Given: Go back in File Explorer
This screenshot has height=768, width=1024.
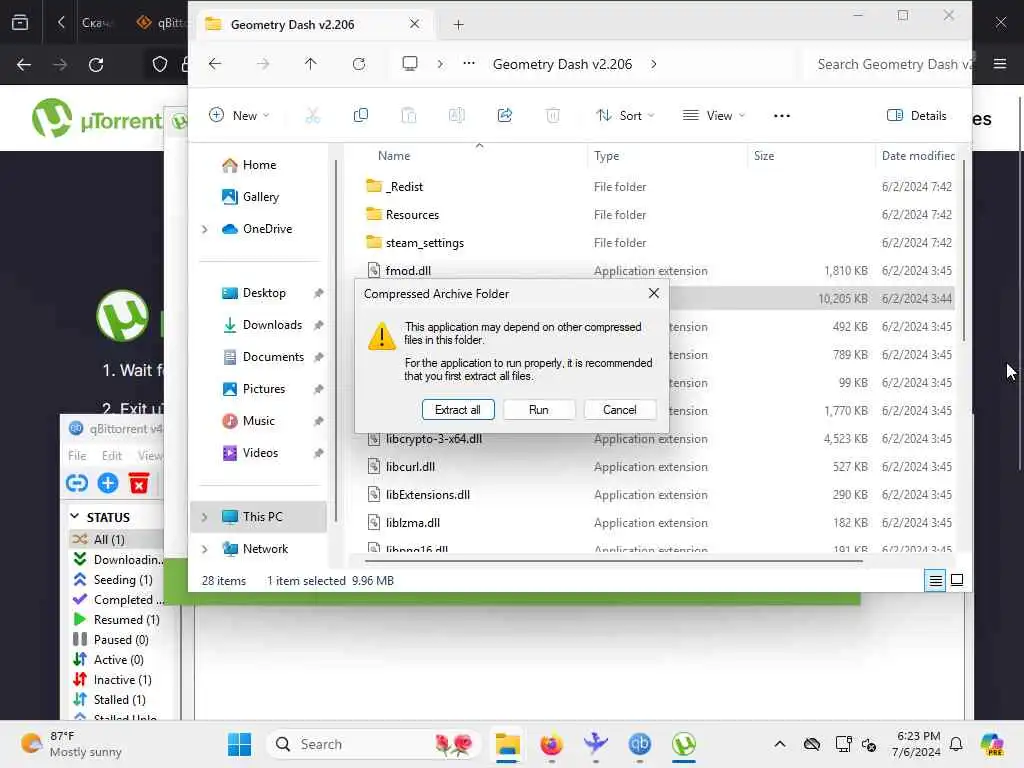Looking at the screenshot, I should [215, 64].
